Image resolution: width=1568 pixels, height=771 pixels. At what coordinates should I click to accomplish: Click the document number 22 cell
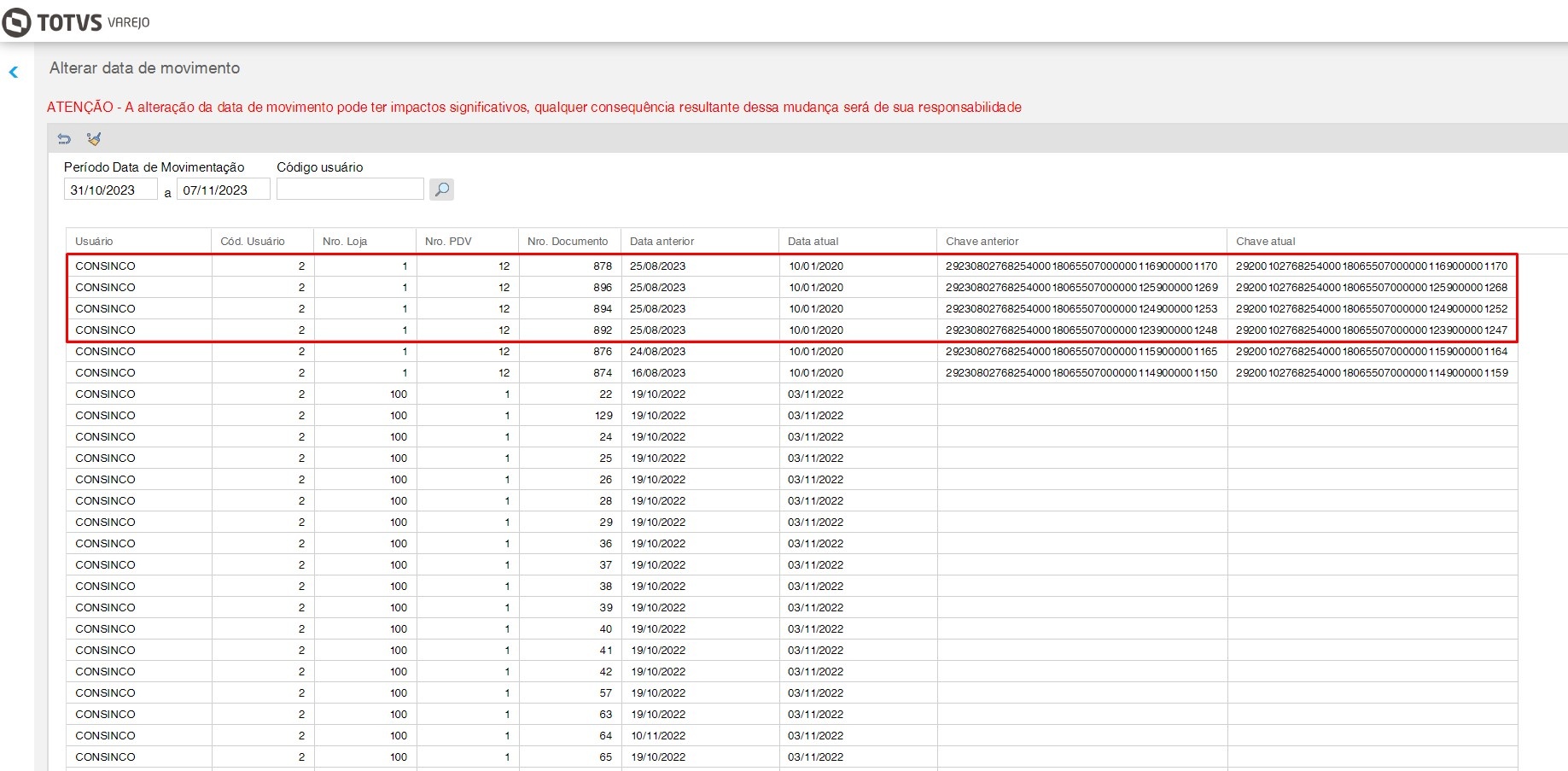point(570,394)
